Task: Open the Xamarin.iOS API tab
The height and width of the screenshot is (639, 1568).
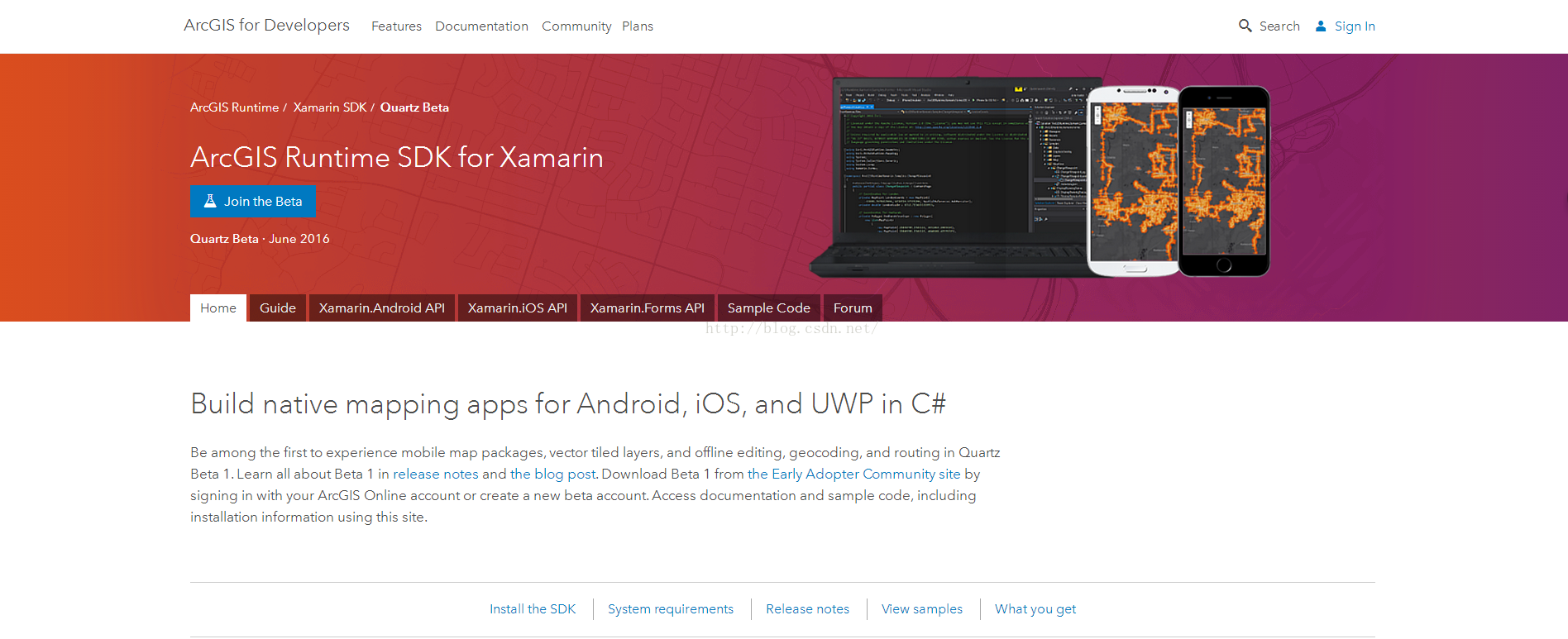Action: tap(517, 308)
